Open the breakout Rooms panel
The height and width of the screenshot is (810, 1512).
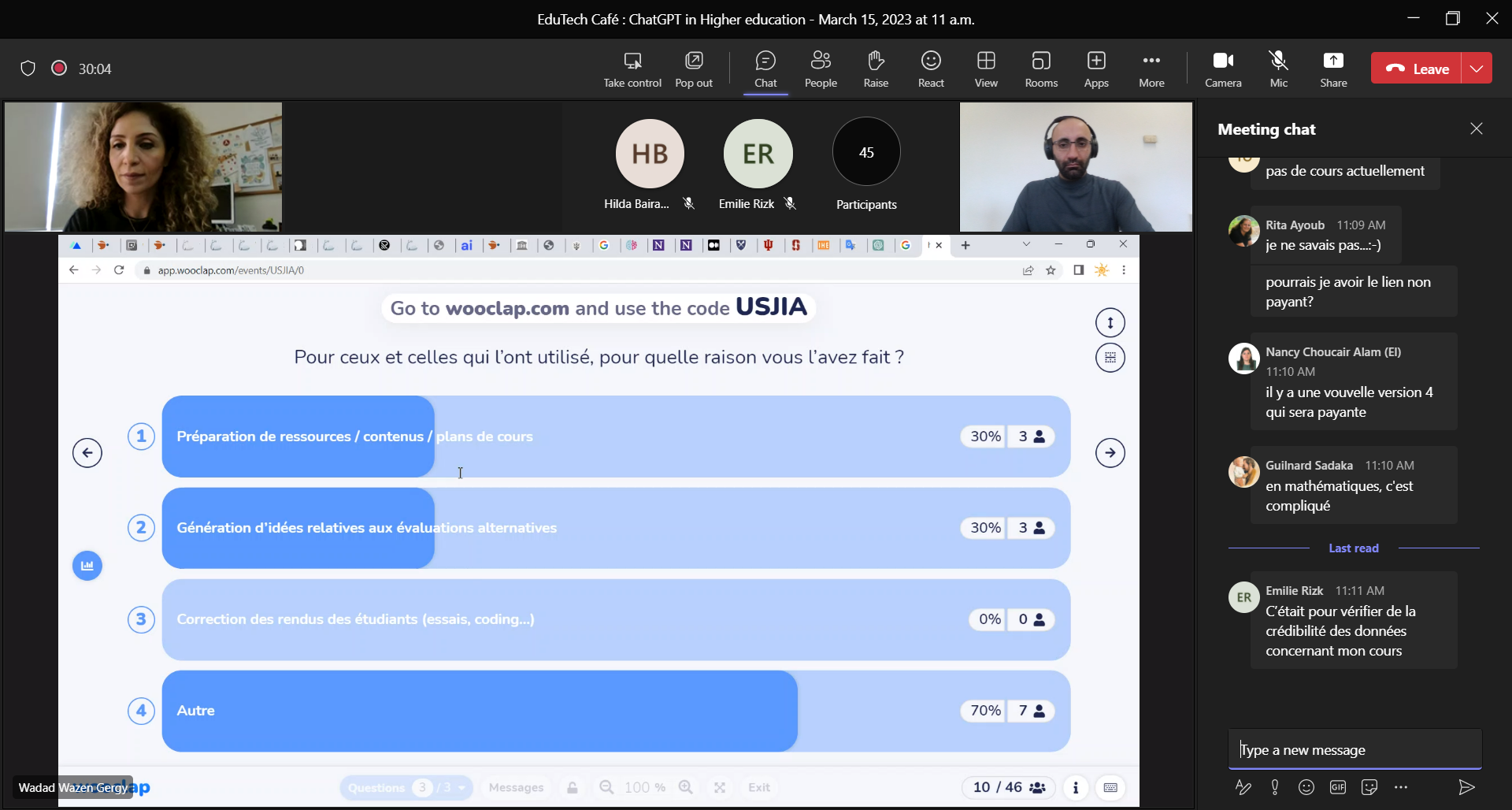tap(1041, 69)
